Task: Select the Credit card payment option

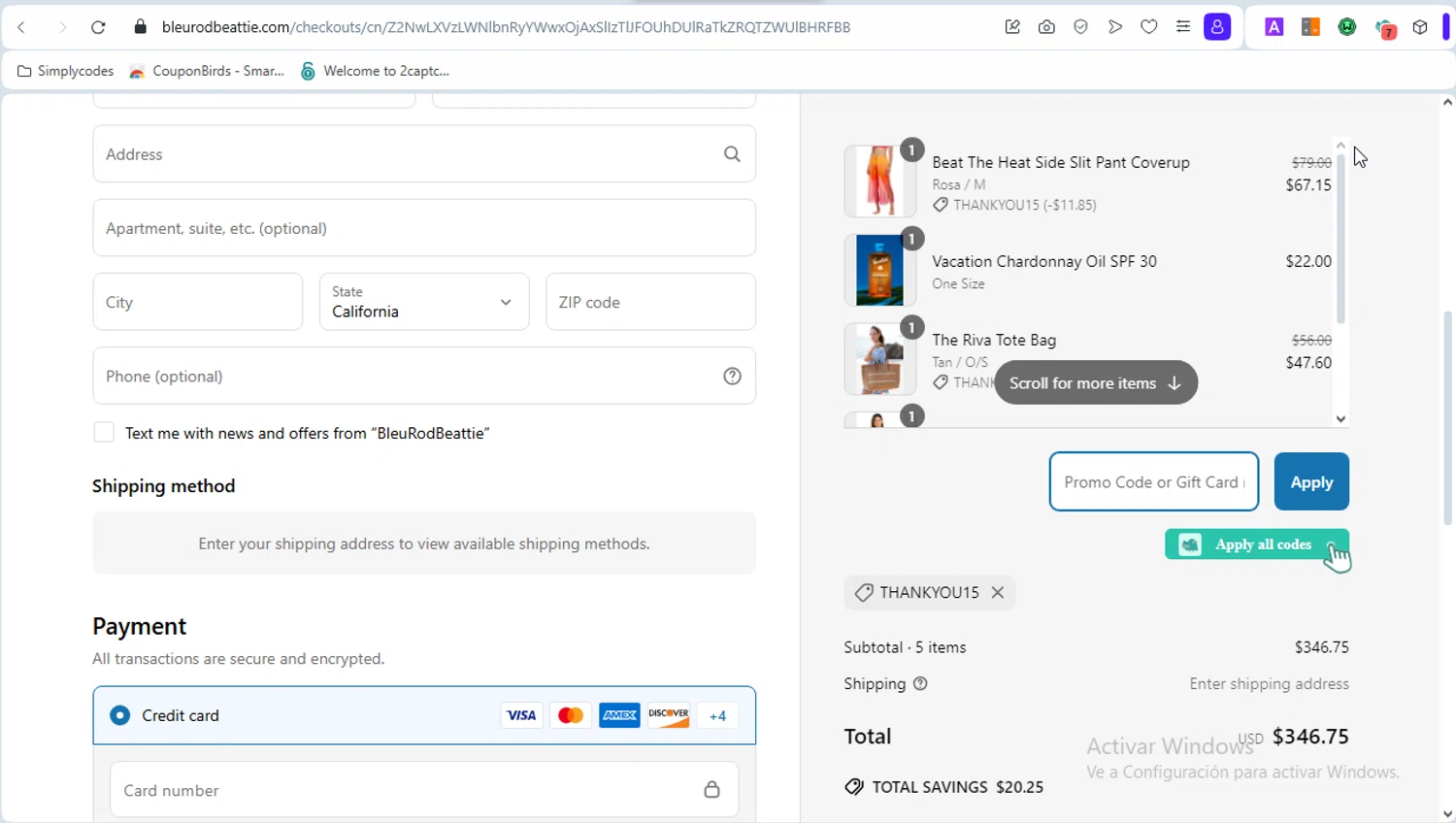Action: [x=120, y=715]
